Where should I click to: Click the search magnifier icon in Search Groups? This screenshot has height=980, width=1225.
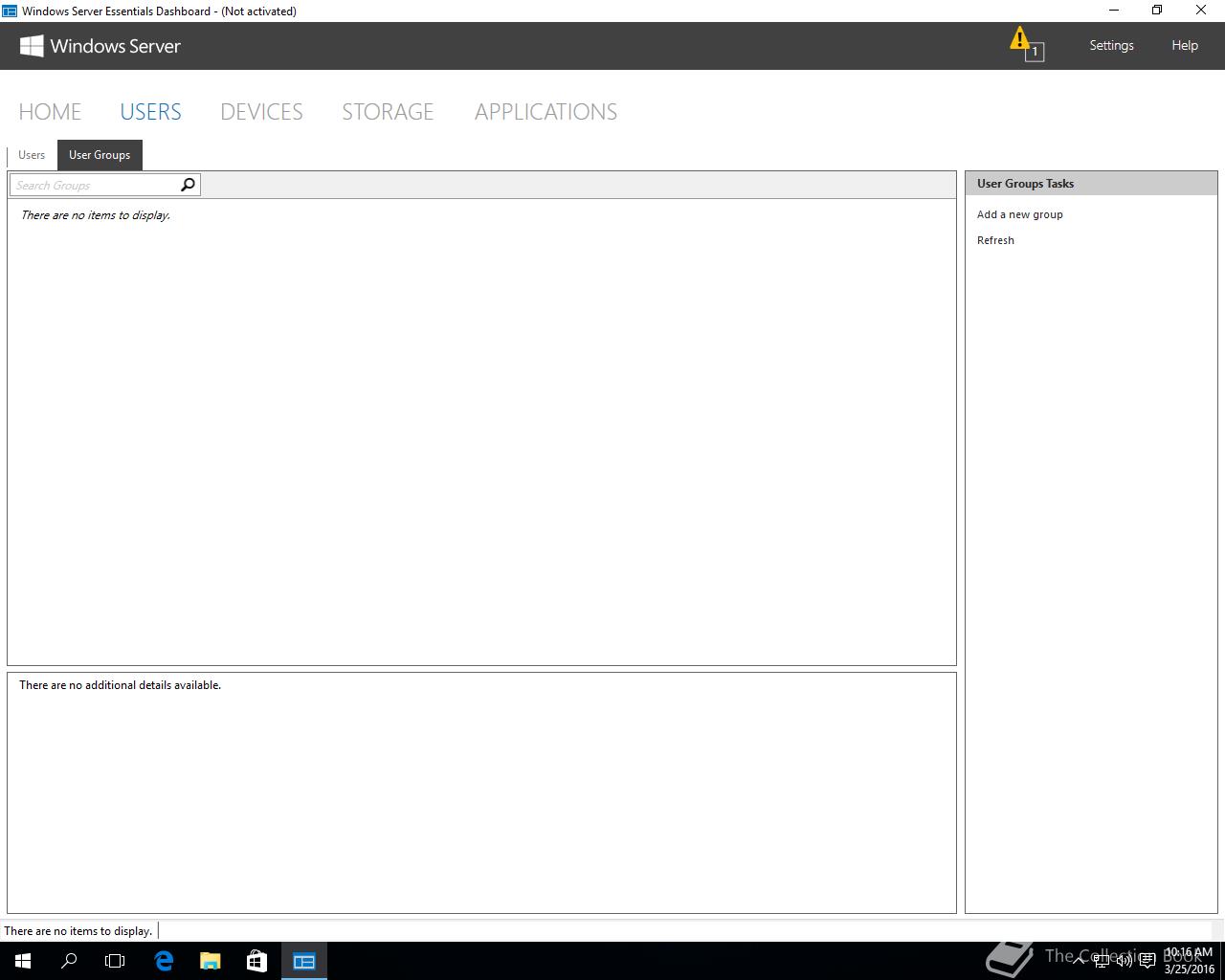click(188, 185)
